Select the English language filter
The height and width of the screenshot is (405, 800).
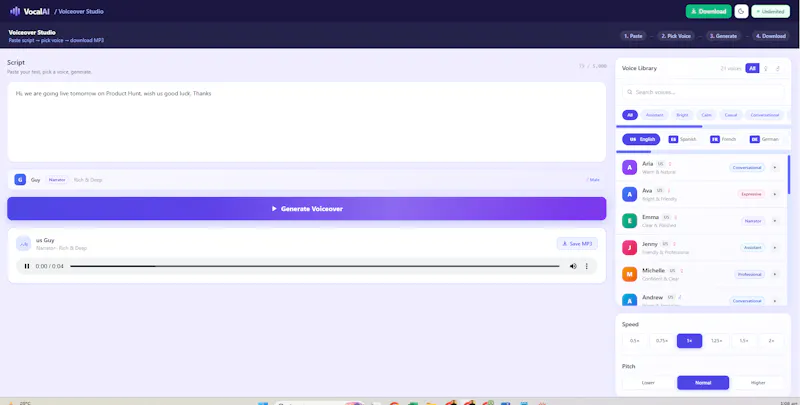point(641,139)
